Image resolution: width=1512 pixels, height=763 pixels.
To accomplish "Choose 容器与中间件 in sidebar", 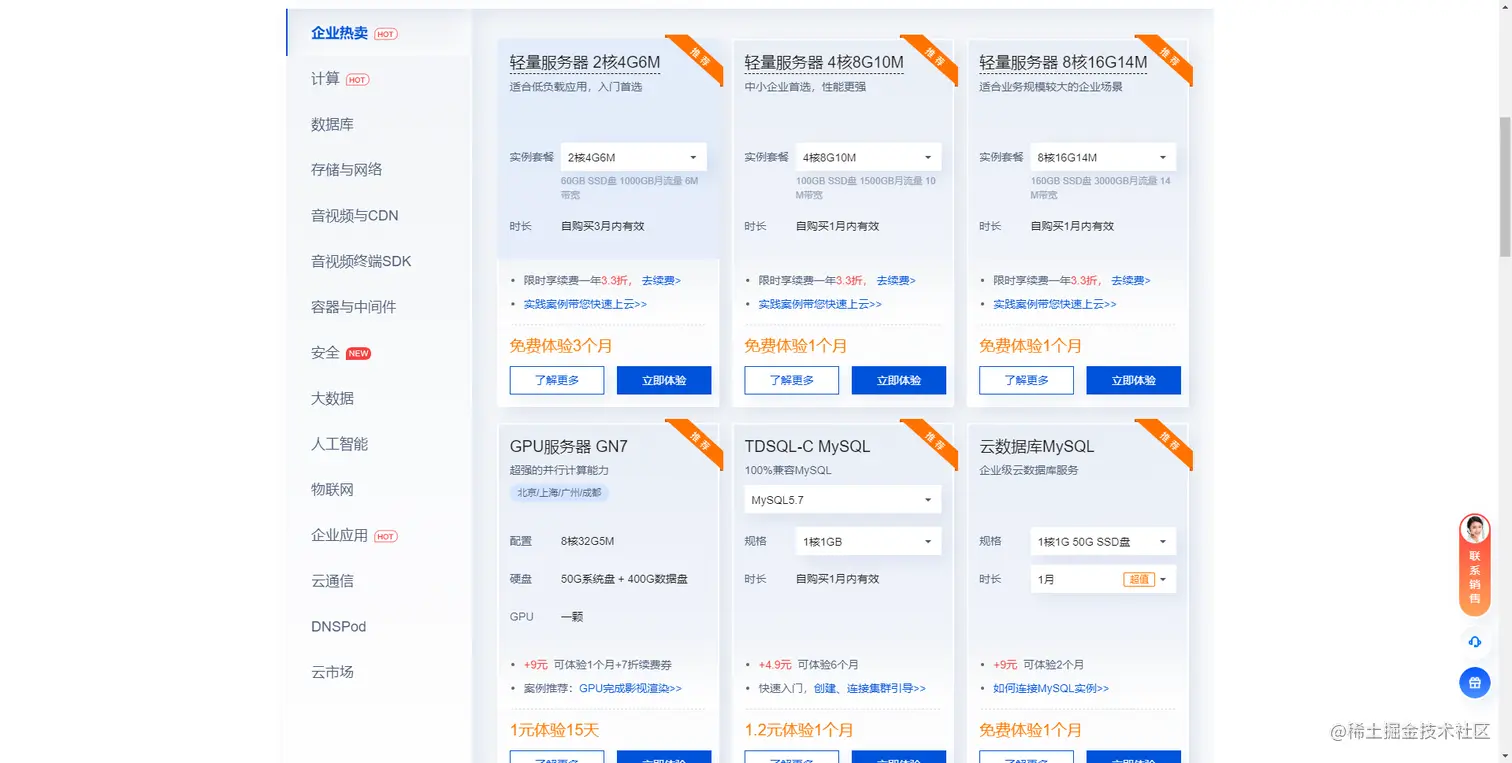I will [x=353, y=307].
